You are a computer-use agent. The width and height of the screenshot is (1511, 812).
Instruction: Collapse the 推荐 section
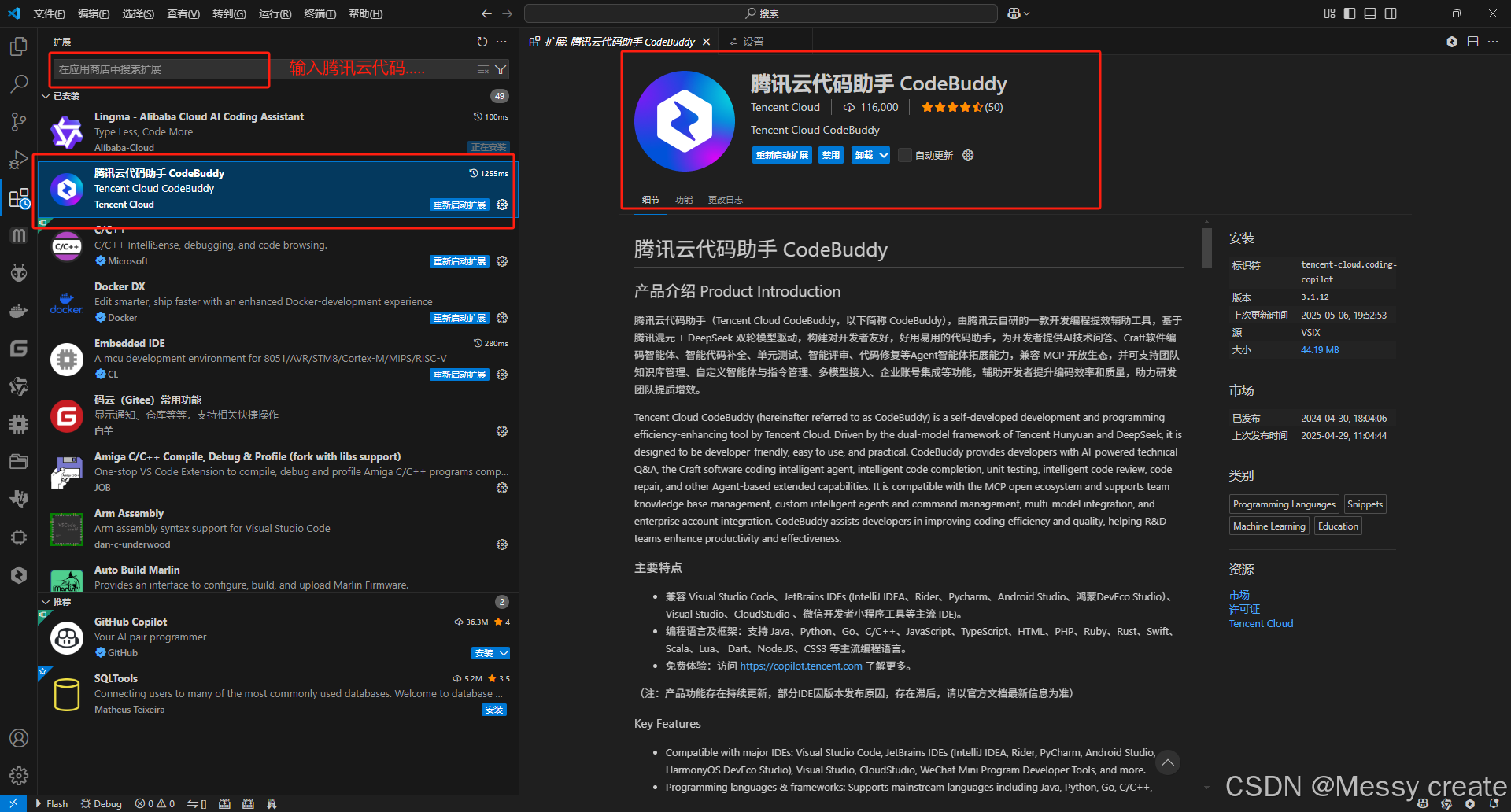pos(46,602)
